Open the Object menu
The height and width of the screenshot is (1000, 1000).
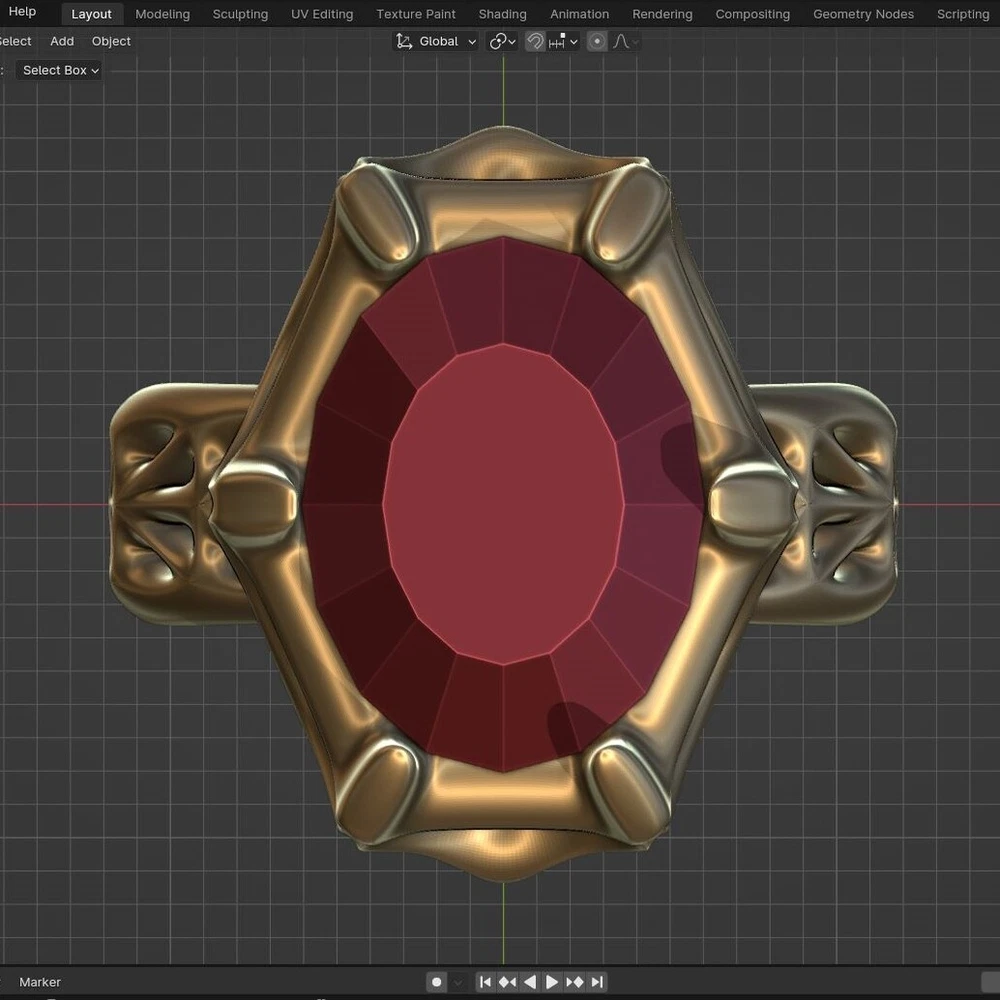click(x=111, y=41)
